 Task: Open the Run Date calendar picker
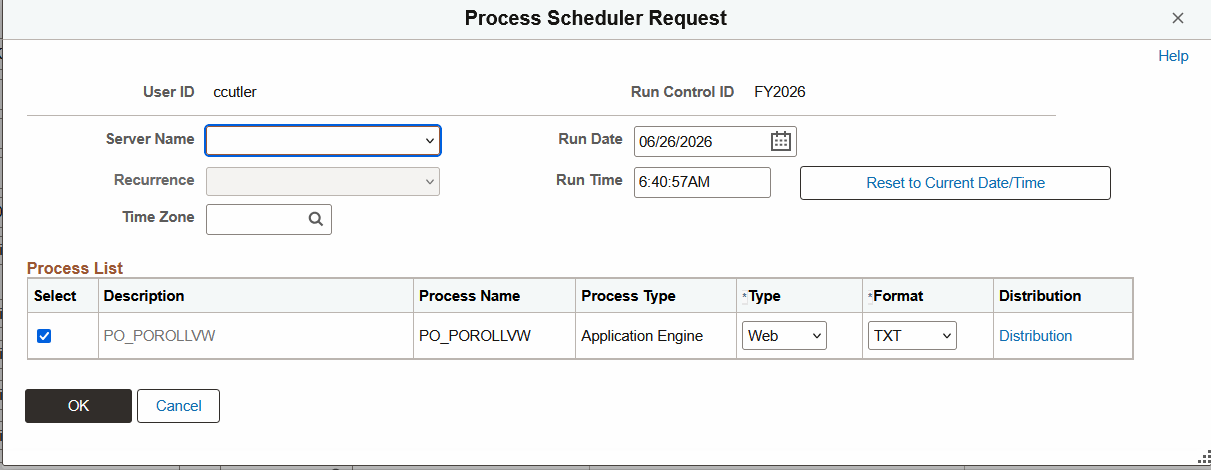[781, 141]
